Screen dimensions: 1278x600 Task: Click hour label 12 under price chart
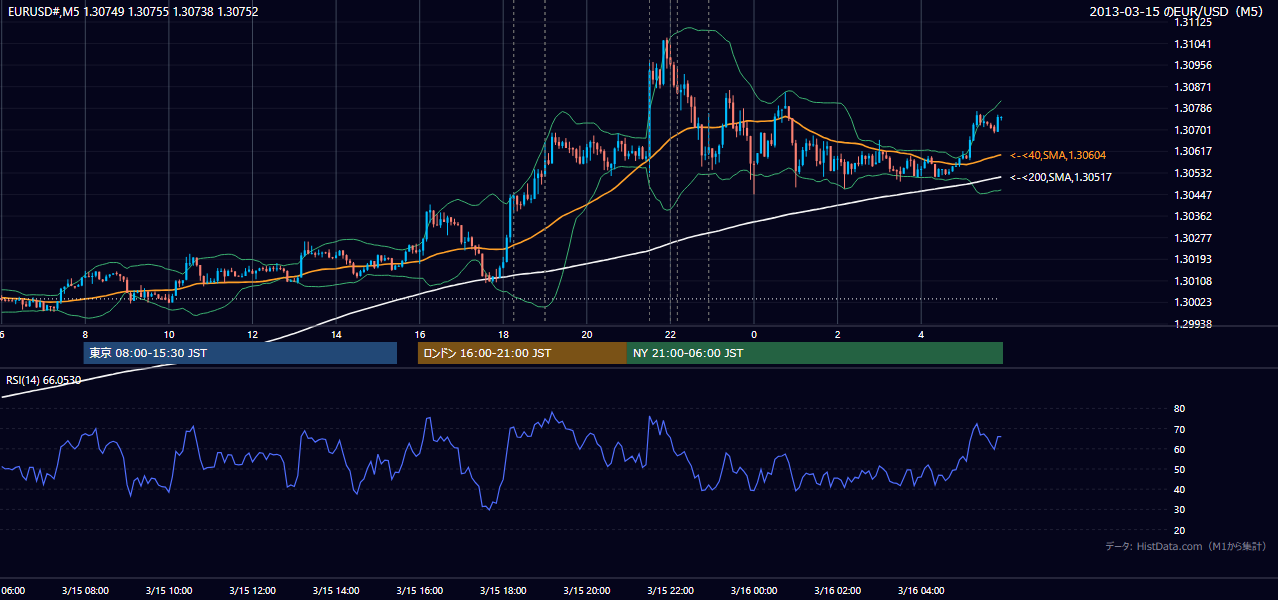[x=252, y=334]
